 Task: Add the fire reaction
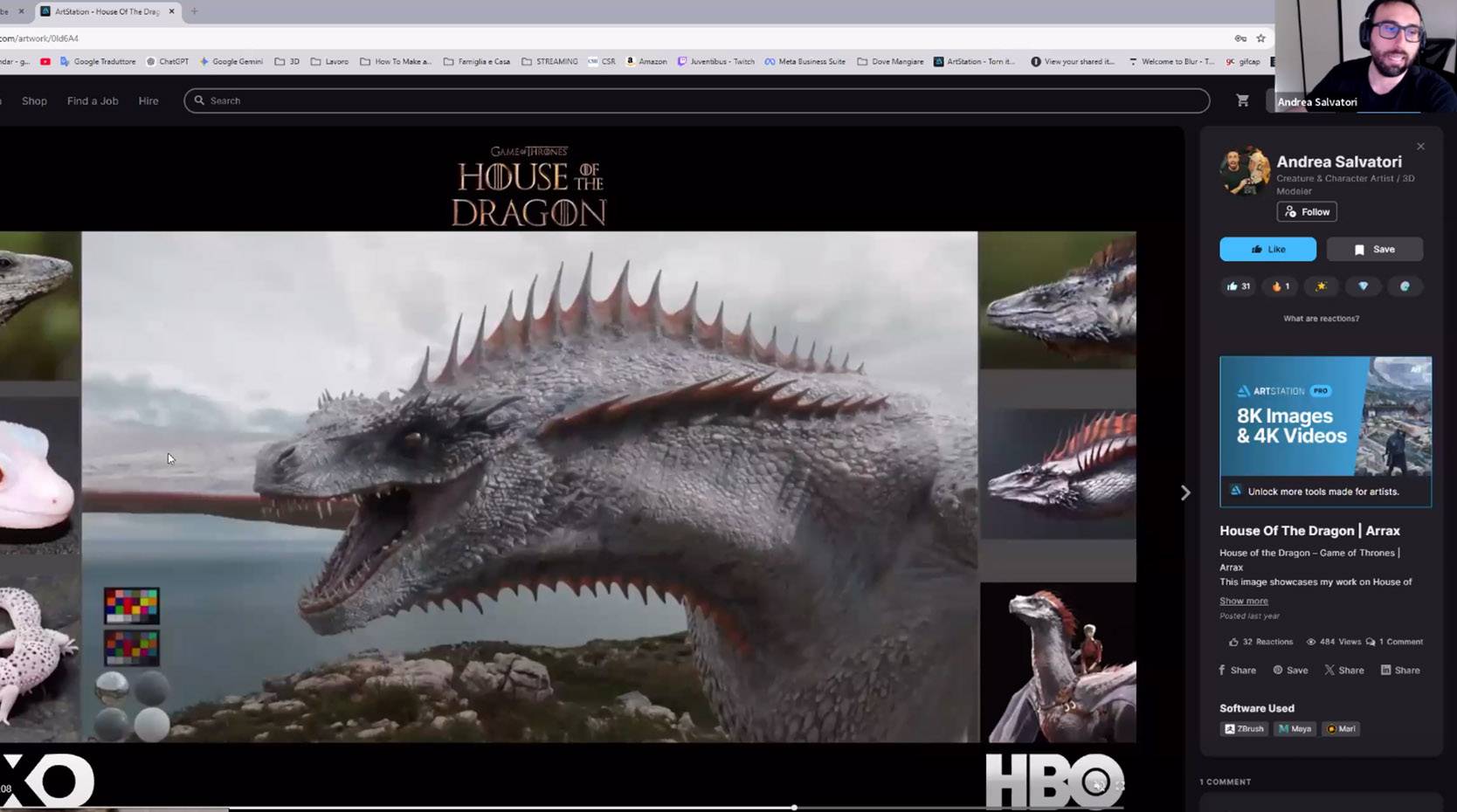tap(1280, 286)
